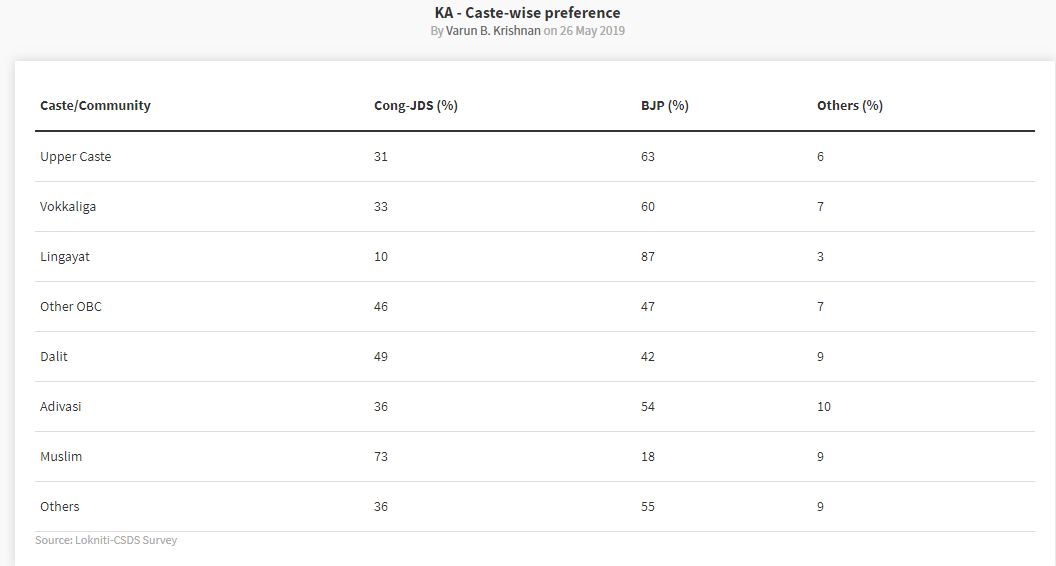Select the Lingayat row label
The width and height of the screenshot is (1056, 566).
[65, 257]
